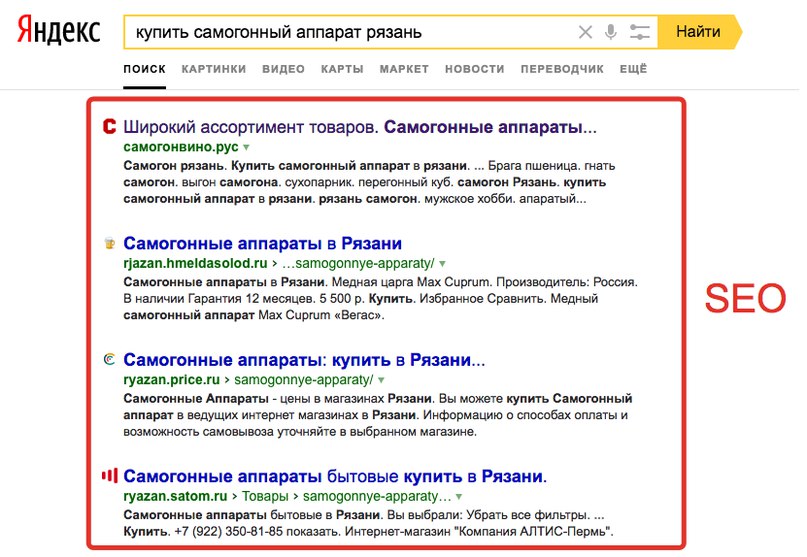Click the phone number +7 (922) 350-81-85
This screenshot has width=807, height=557.
click(x=229, y=531)
